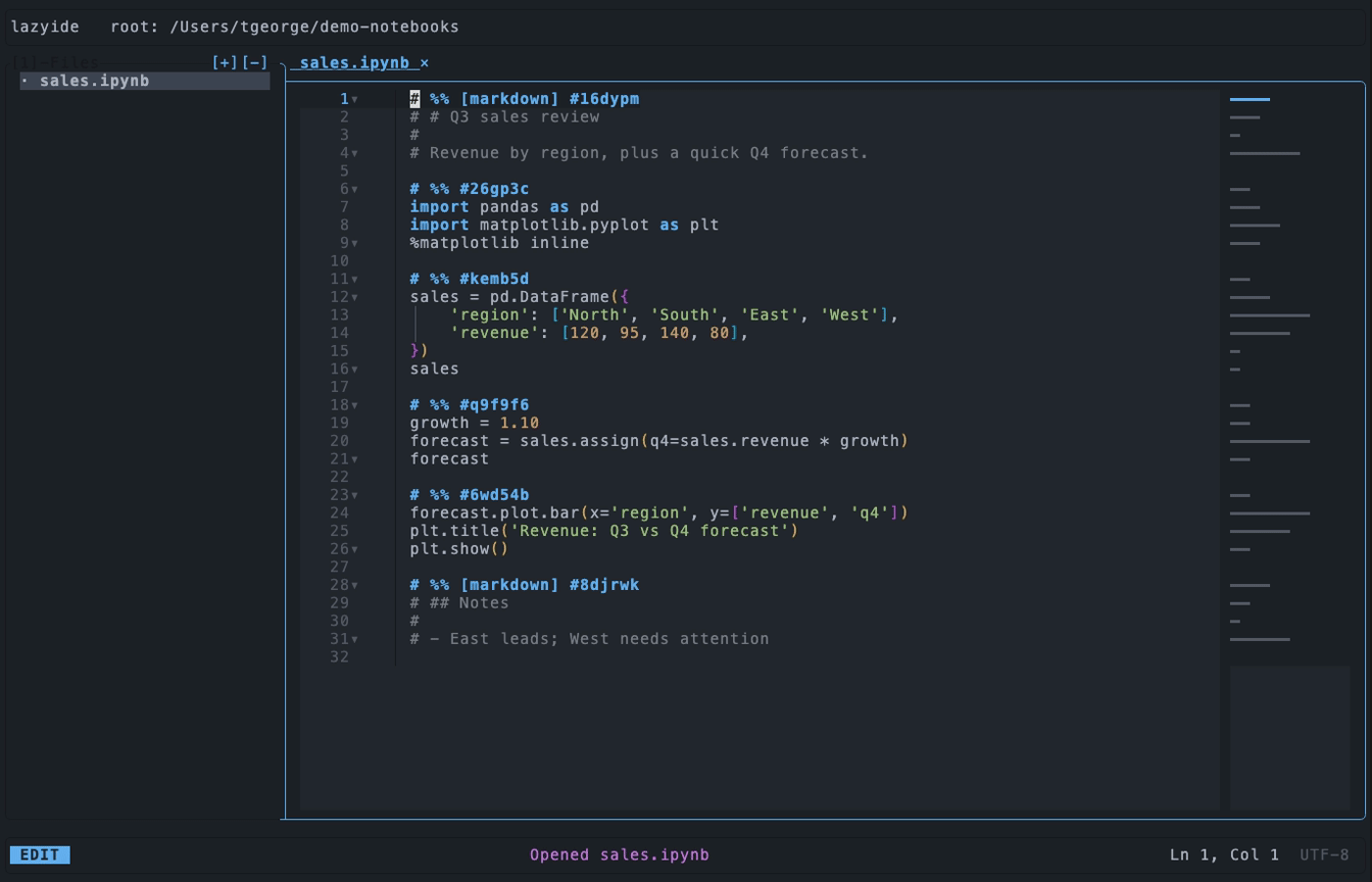Click the code minimap beside the editor
Image resolution: width=1372 pixels, height=882 pixels.
click(x=1290, y=451)
